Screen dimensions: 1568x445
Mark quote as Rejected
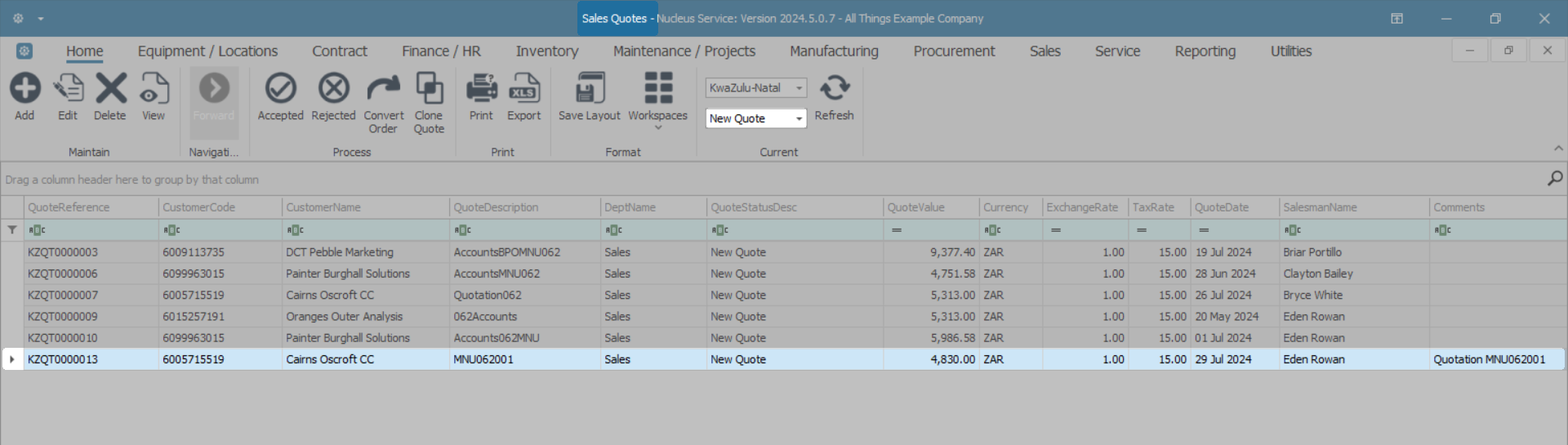point(333,89)
